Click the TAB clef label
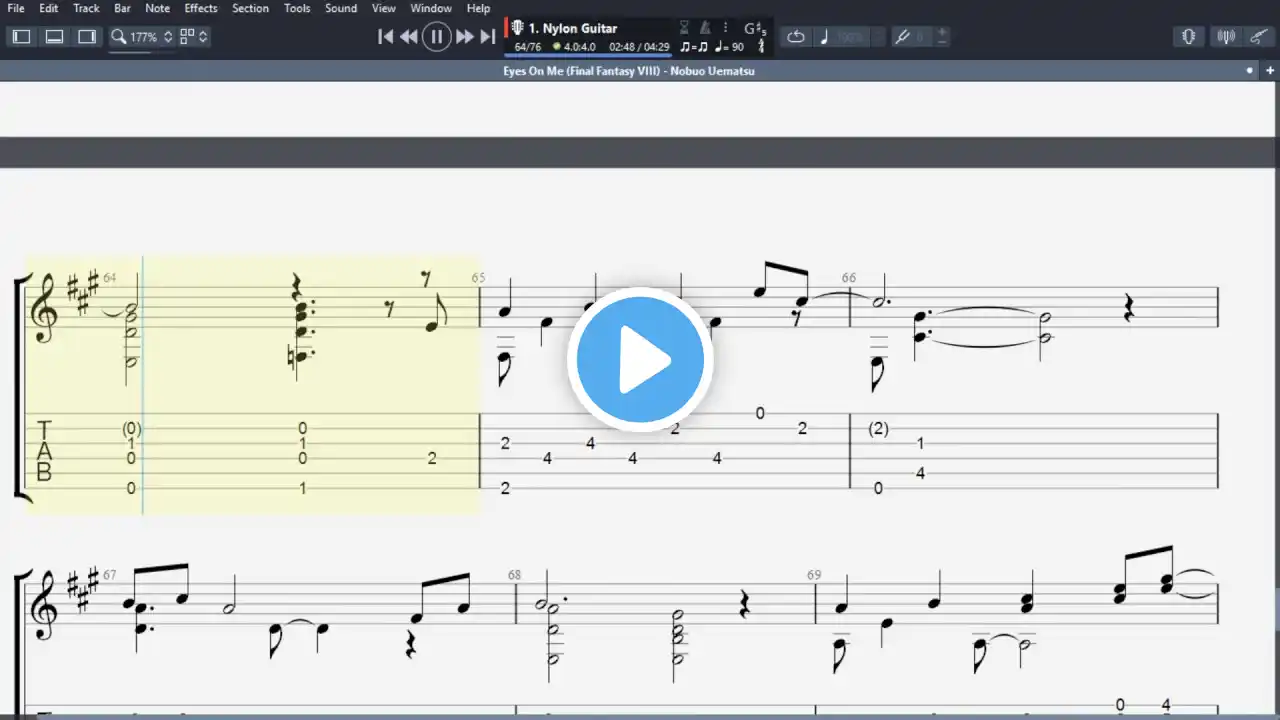 tap(44, 451)
